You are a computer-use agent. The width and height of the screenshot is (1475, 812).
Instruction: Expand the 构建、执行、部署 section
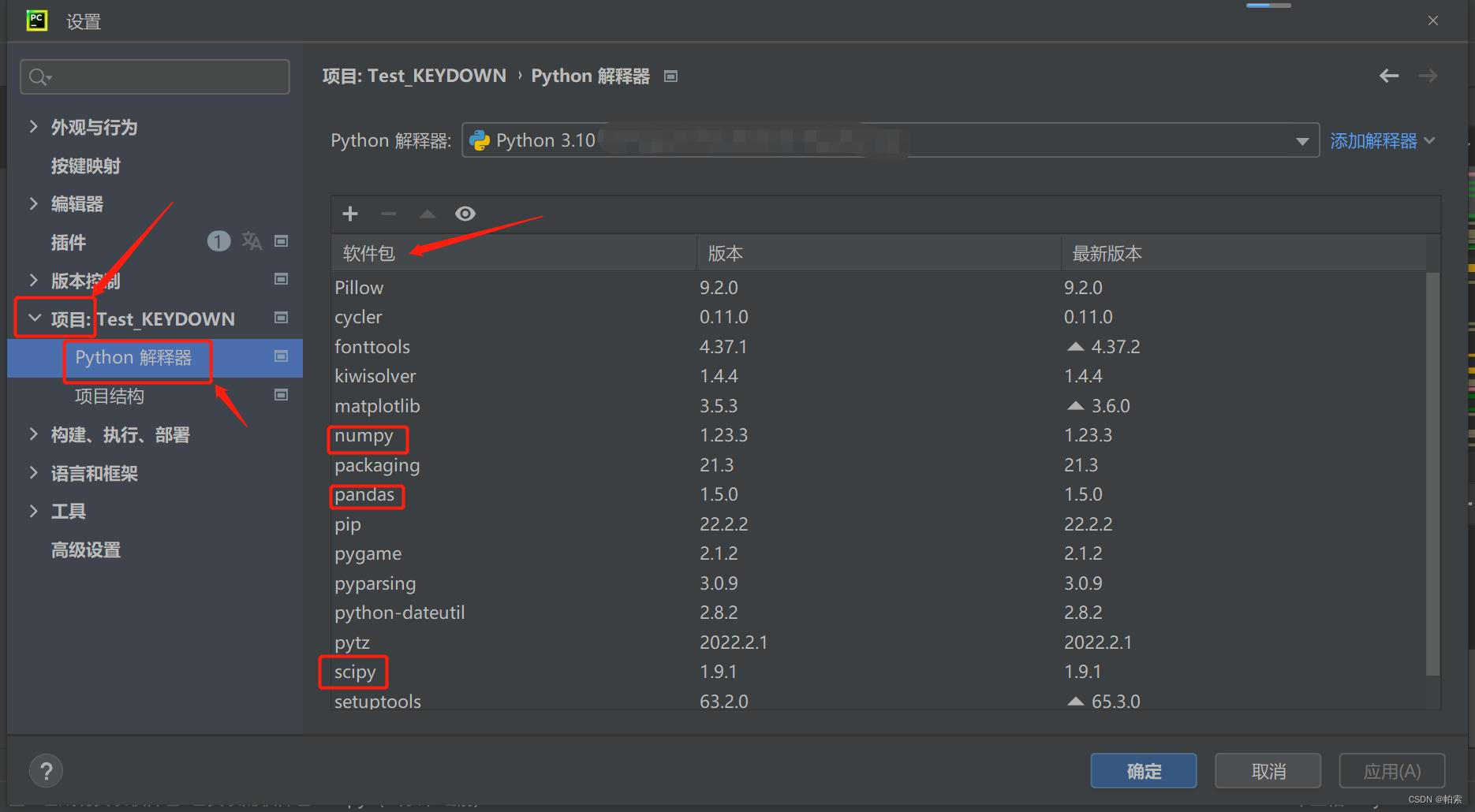pos(33,434)
